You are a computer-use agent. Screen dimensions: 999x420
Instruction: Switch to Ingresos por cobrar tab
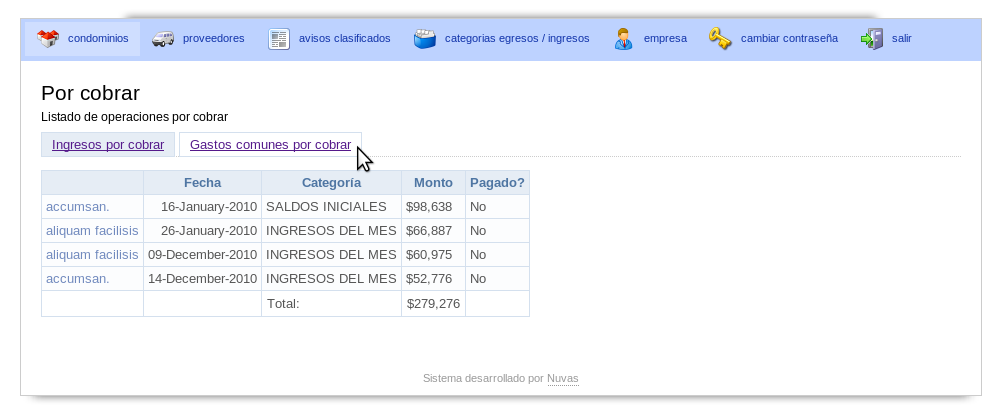(108, 145)
